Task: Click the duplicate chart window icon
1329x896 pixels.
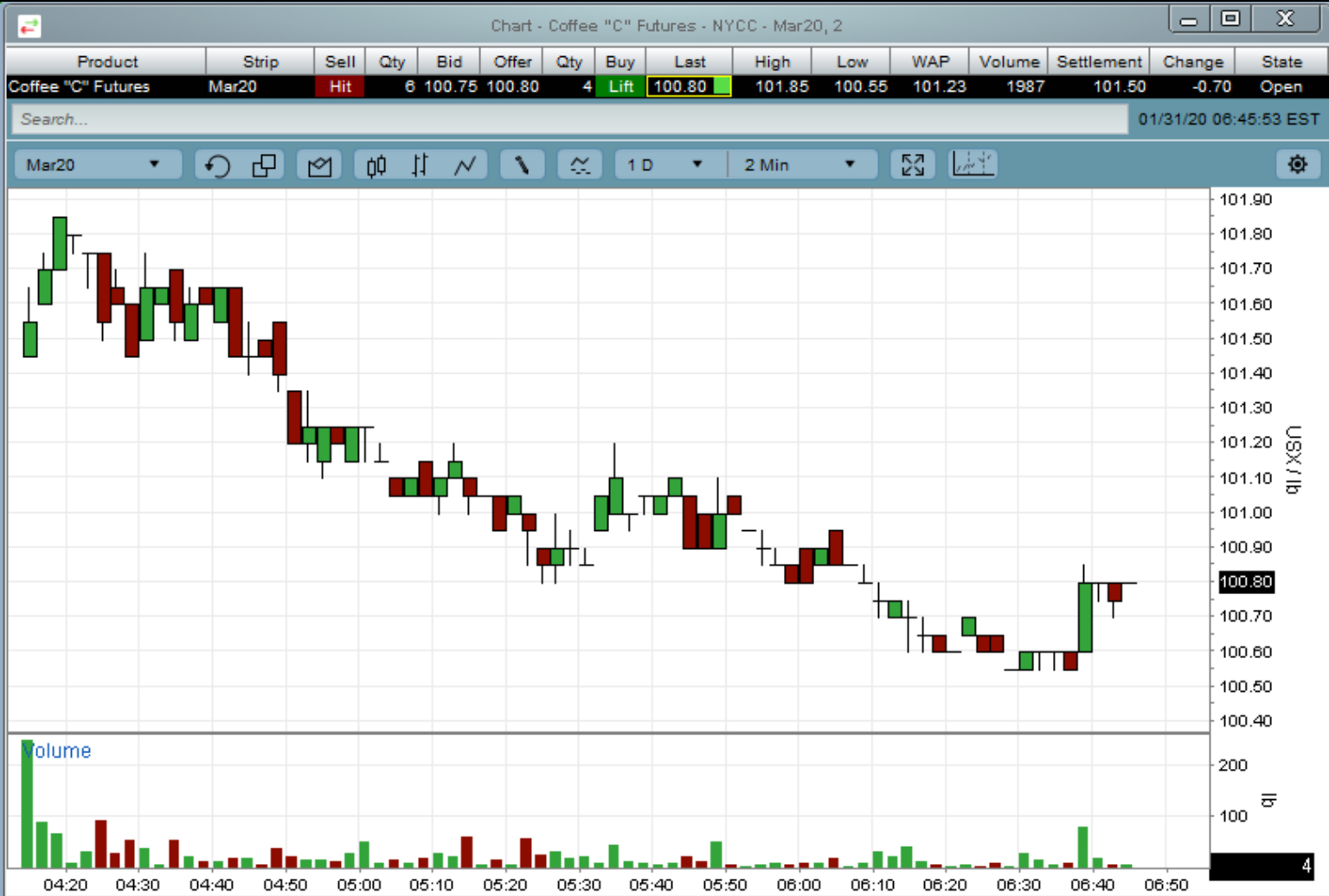Action: click(x=264, y=165)
